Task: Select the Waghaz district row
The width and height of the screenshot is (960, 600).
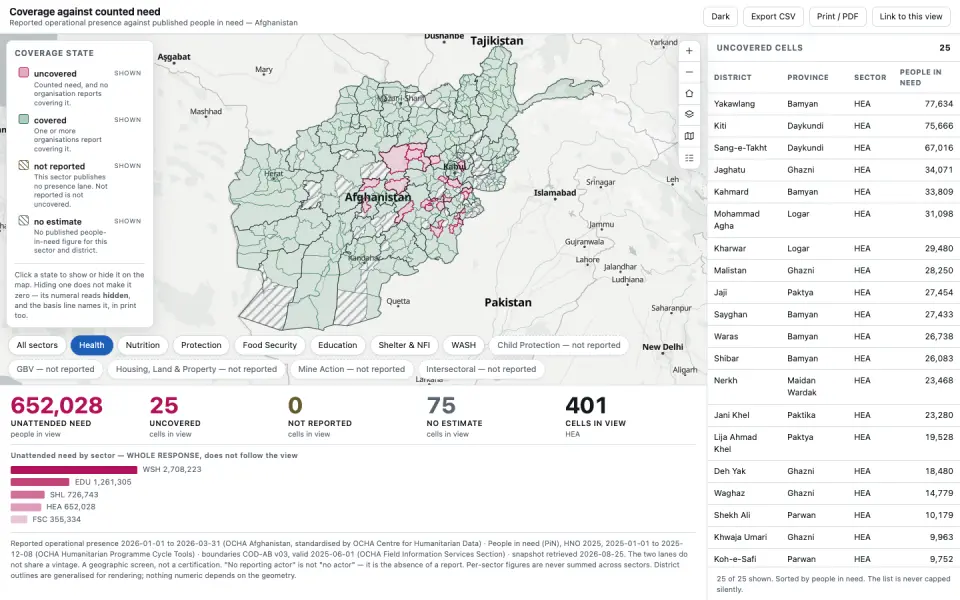Action: (x=833, y=493)
